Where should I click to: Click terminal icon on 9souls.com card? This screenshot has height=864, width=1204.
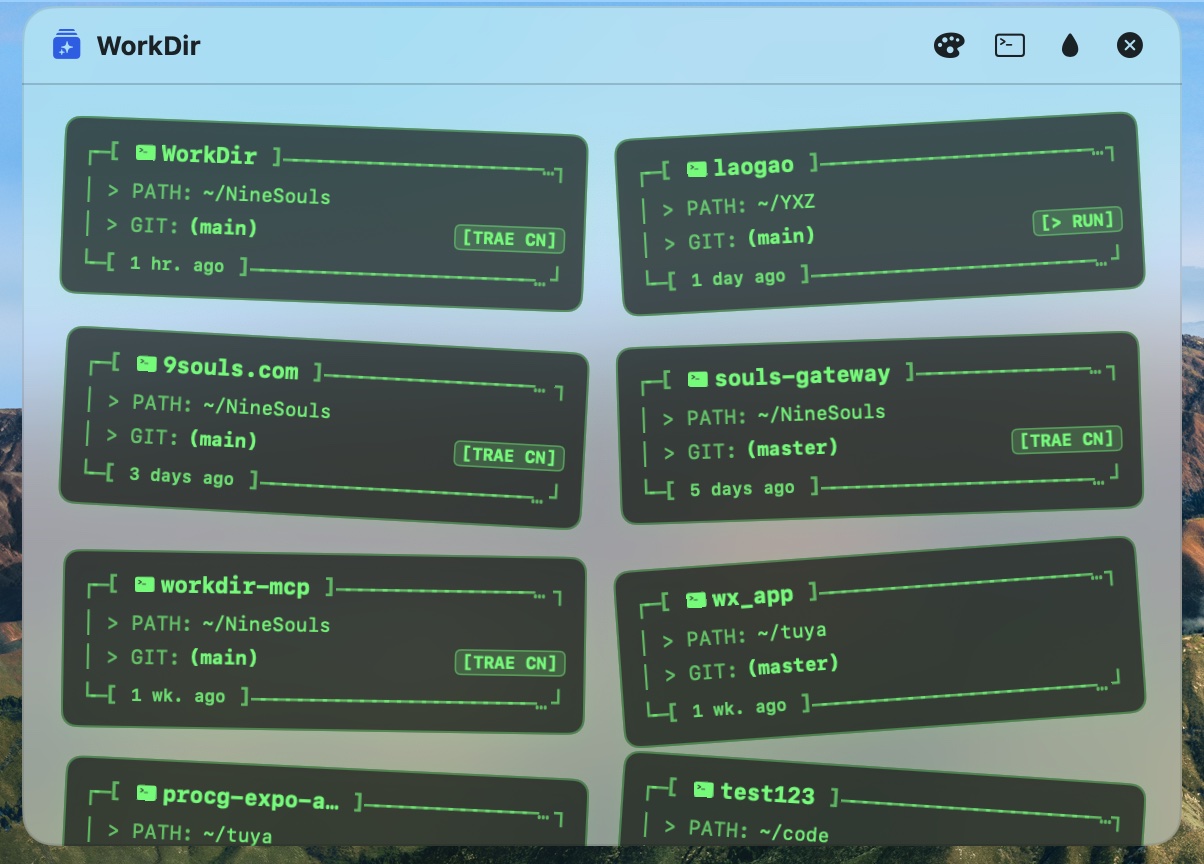(x=147, y=364)
